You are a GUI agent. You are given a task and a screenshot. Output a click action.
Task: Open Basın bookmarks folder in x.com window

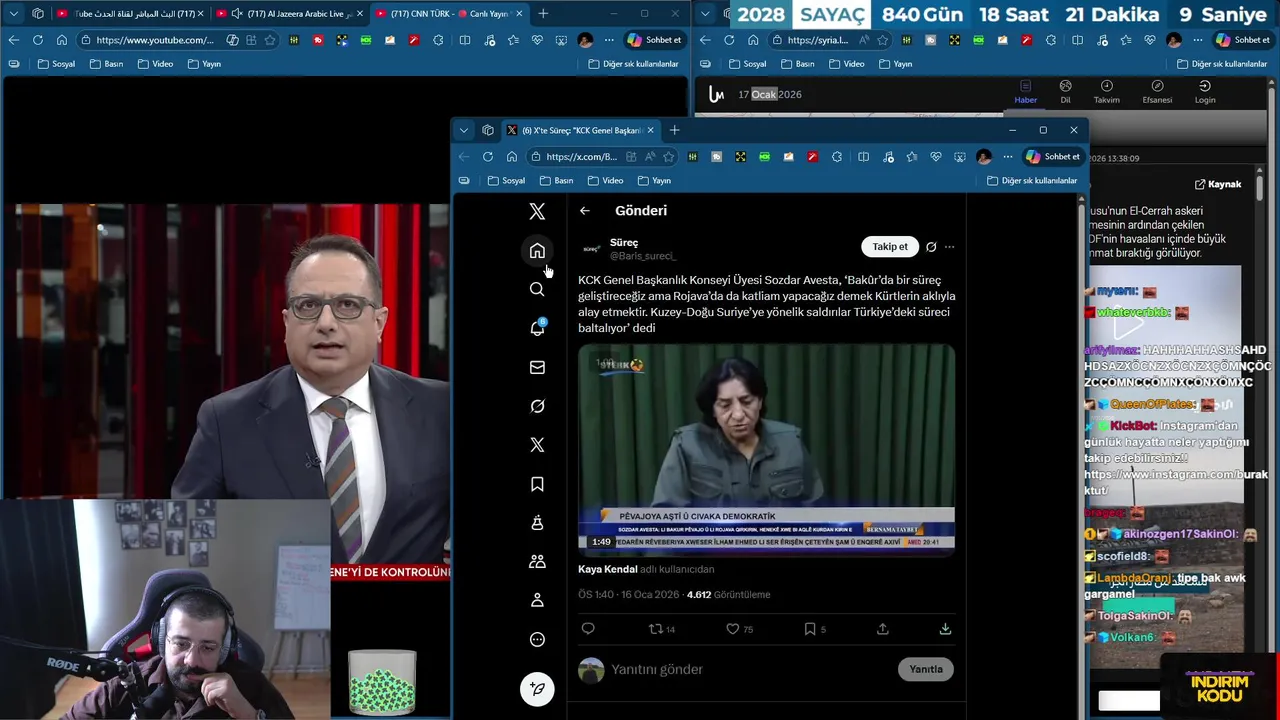(x=556, y=181)
